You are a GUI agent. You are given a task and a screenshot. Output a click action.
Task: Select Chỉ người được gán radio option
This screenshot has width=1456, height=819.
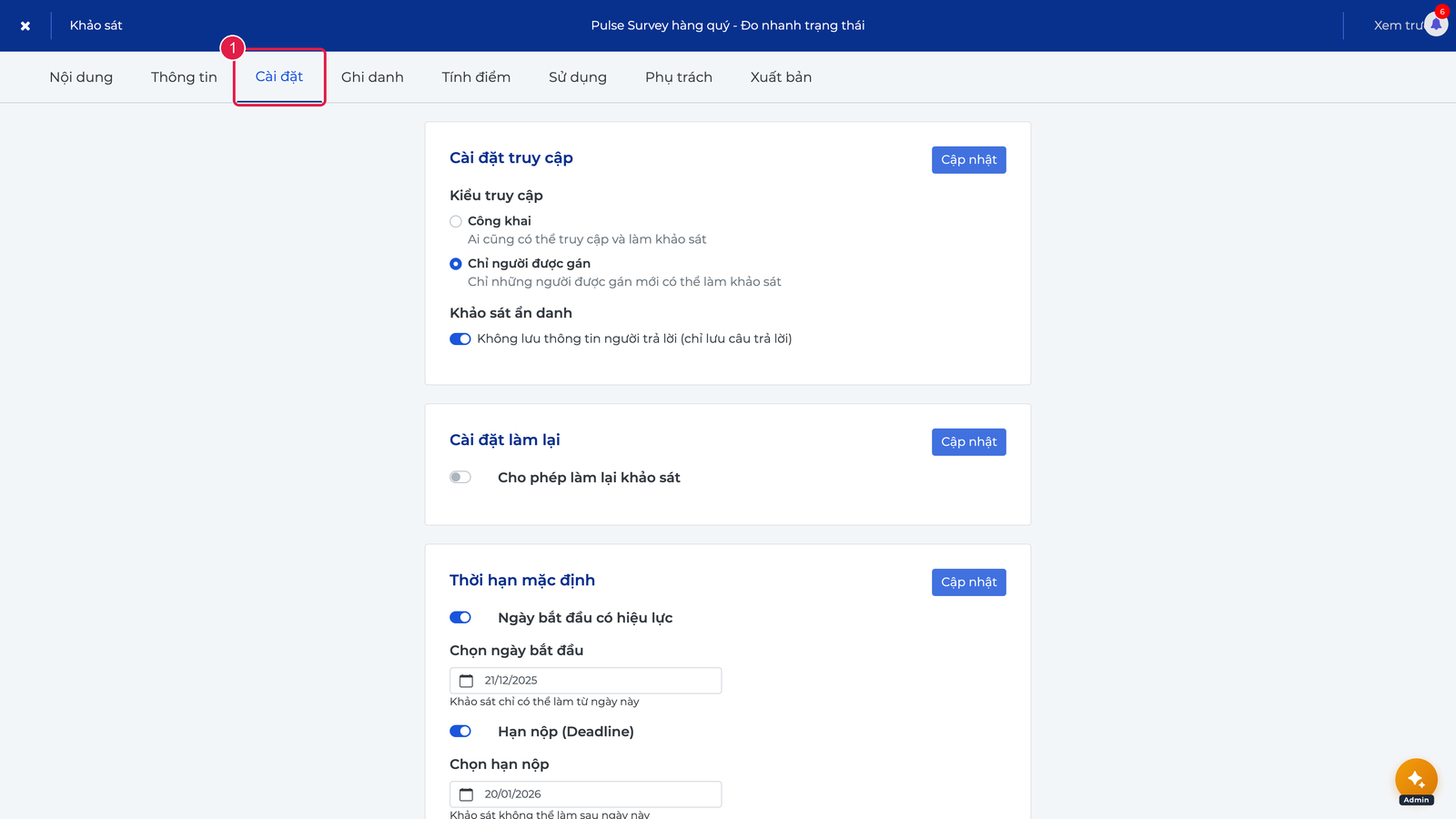[x=456, y=264]
